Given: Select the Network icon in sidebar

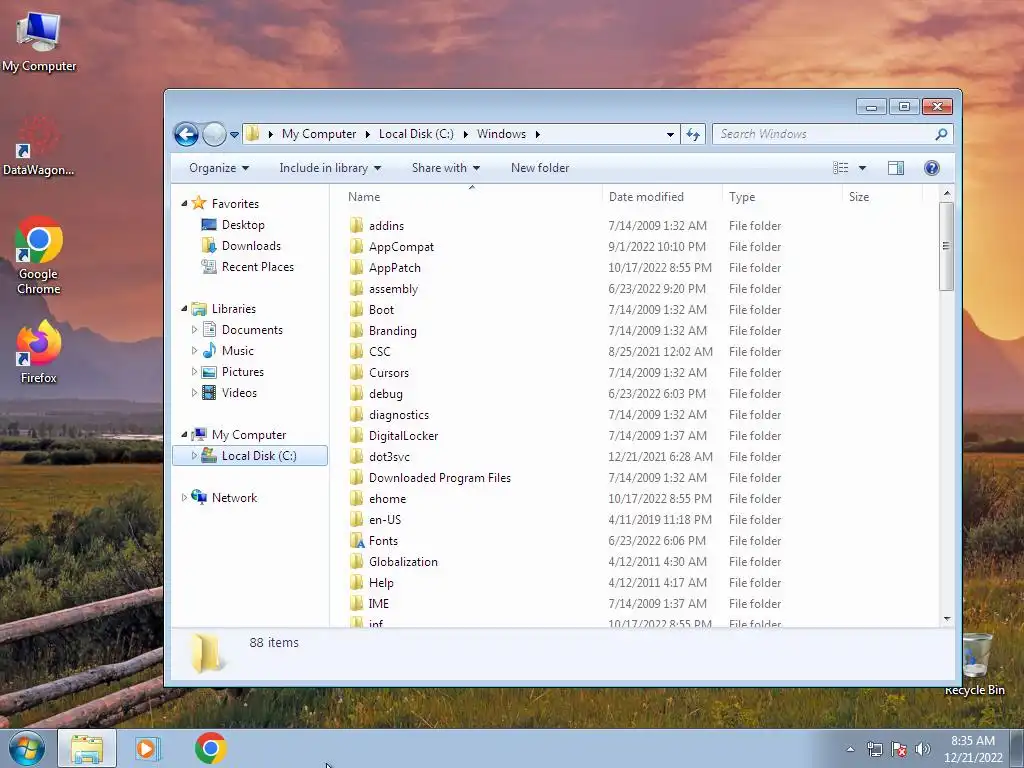Looking at the screenshot, I should pos(199,498).
